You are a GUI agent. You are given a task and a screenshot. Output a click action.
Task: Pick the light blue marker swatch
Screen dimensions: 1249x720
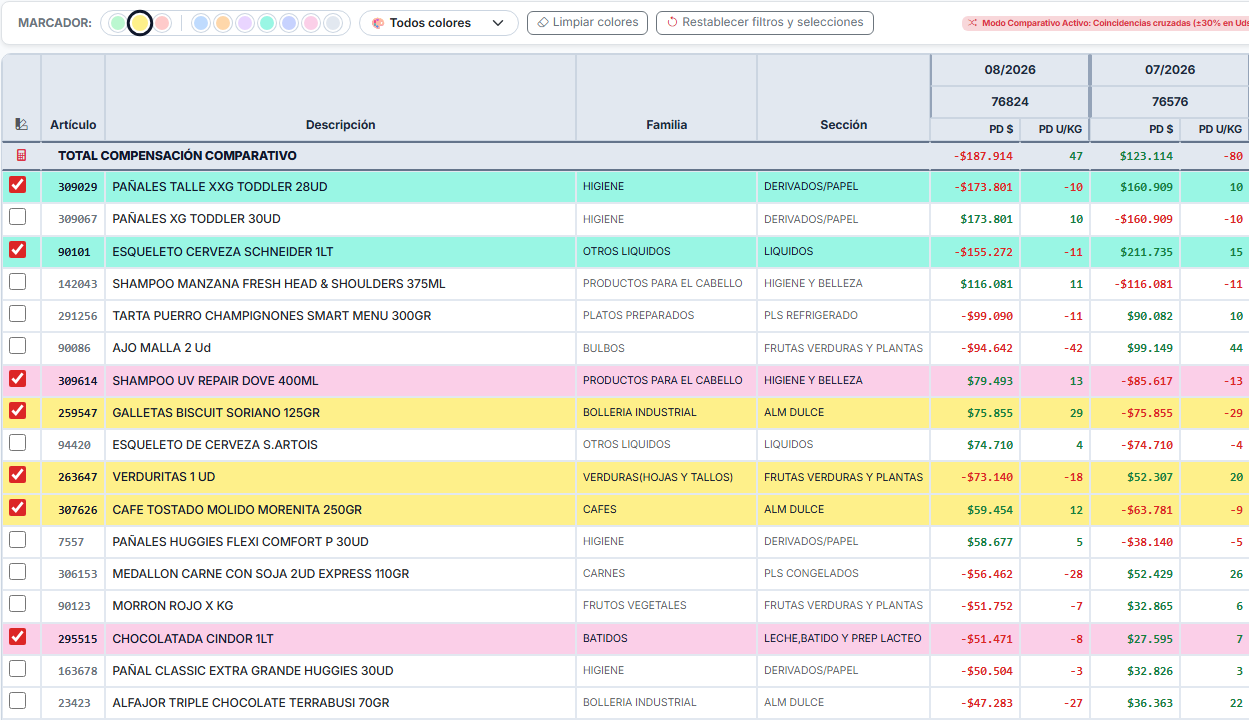click(x=201, y=23)
